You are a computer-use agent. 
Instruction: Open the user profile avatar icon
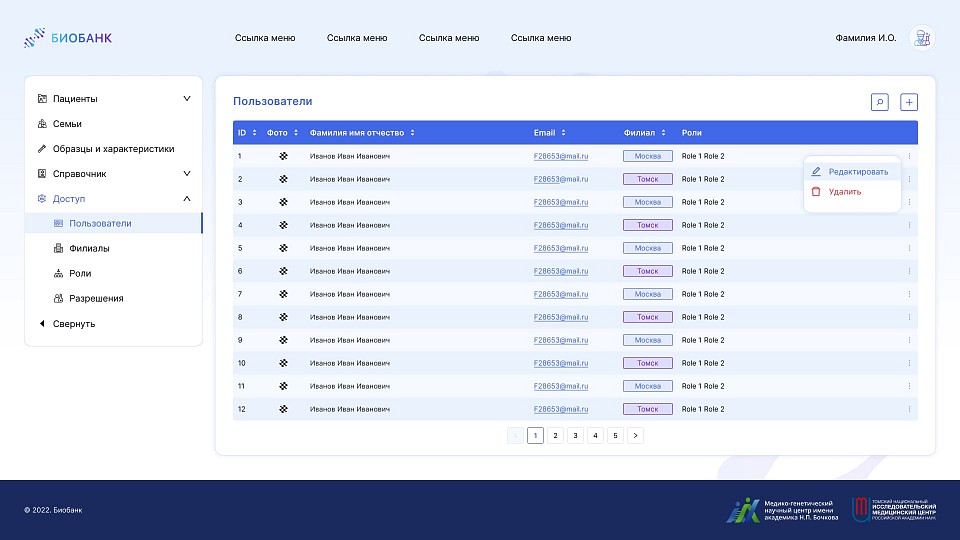pos(922,38)
